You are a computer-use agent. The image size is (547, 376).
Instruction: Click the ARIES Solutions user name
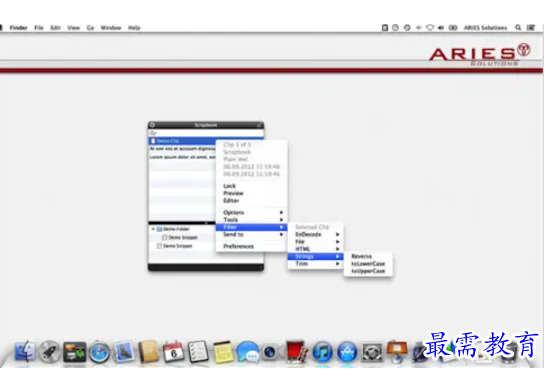(485, 28)
